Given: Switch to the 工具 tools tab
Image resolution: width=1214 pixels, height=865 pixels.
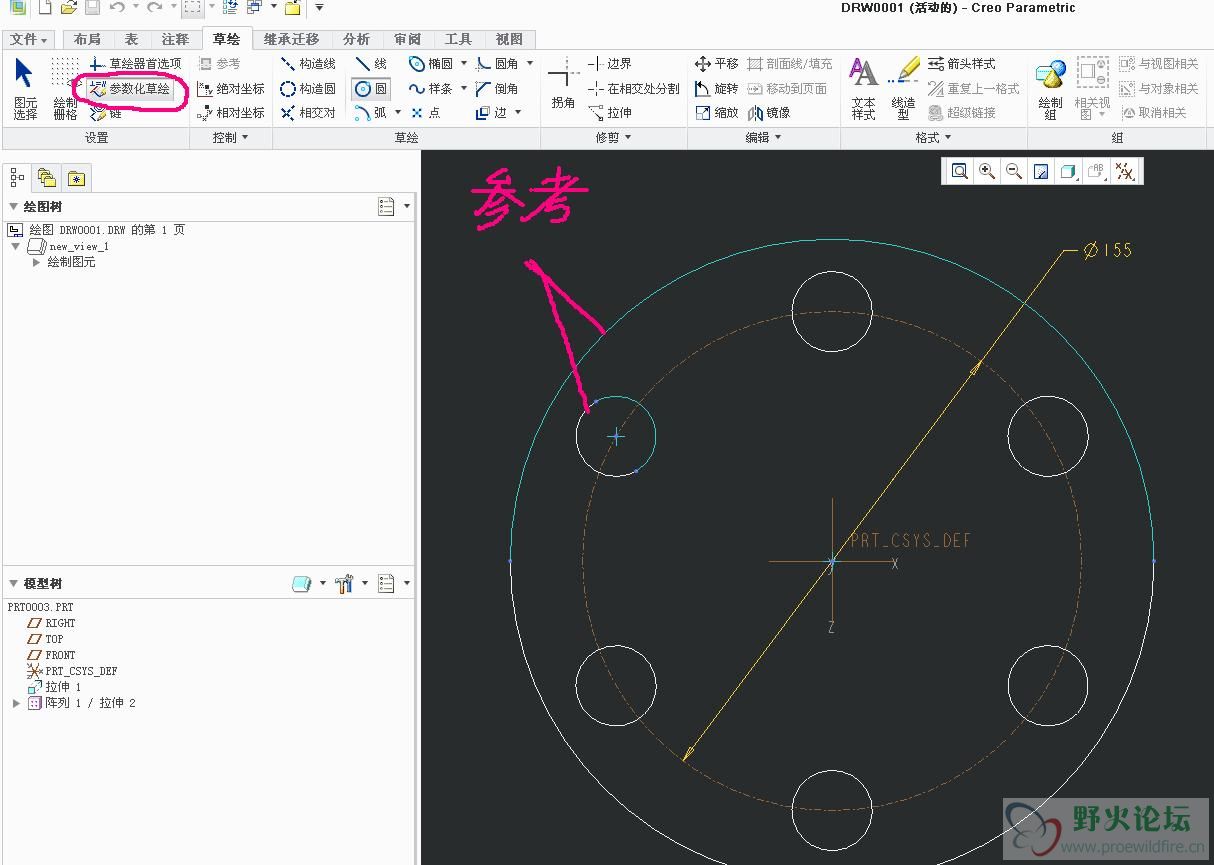Looking at the screenshot, I should tap(458, 39).
